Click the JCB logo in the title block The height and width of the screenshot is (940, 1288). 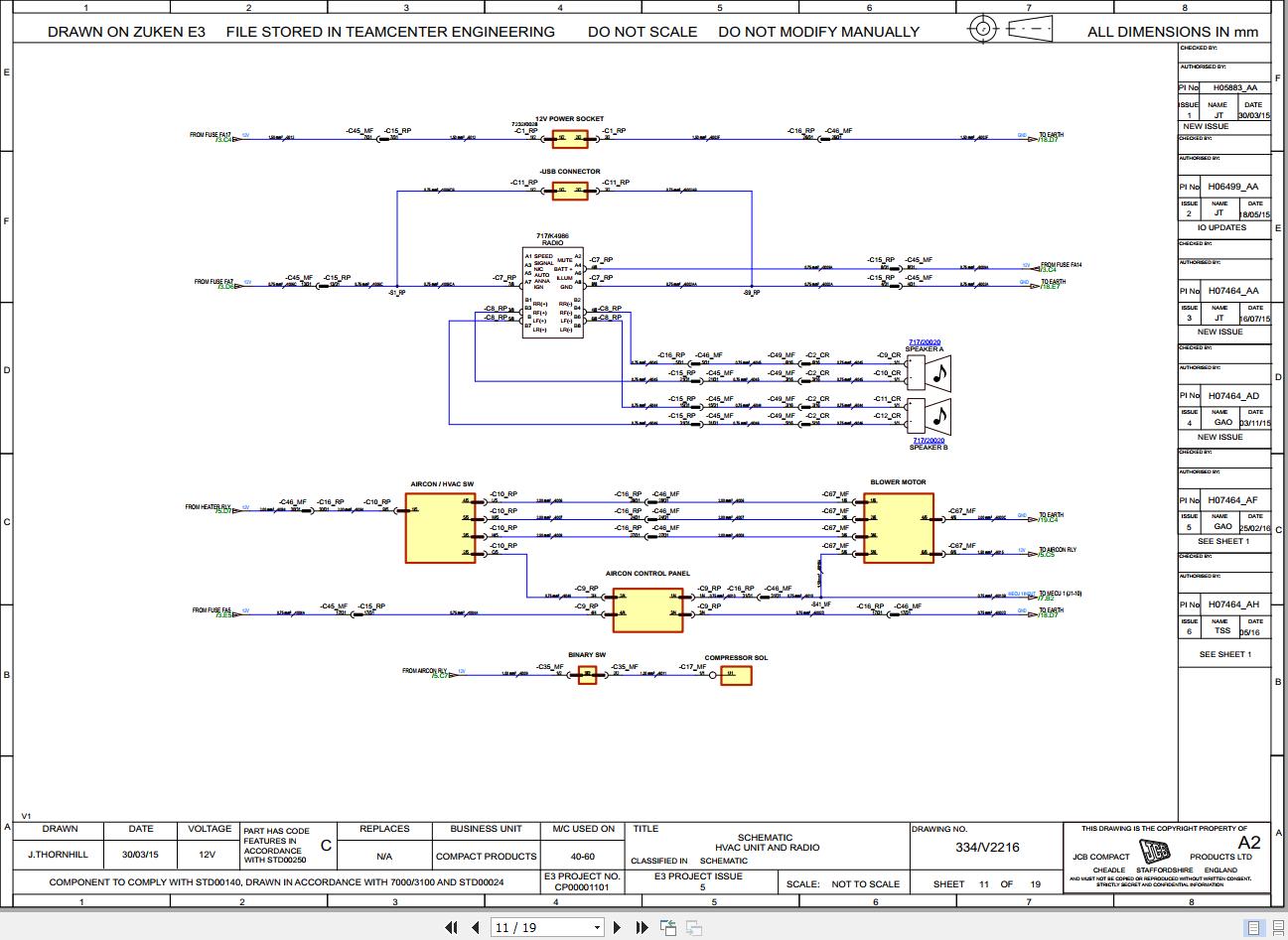(x=1156, y=851)
